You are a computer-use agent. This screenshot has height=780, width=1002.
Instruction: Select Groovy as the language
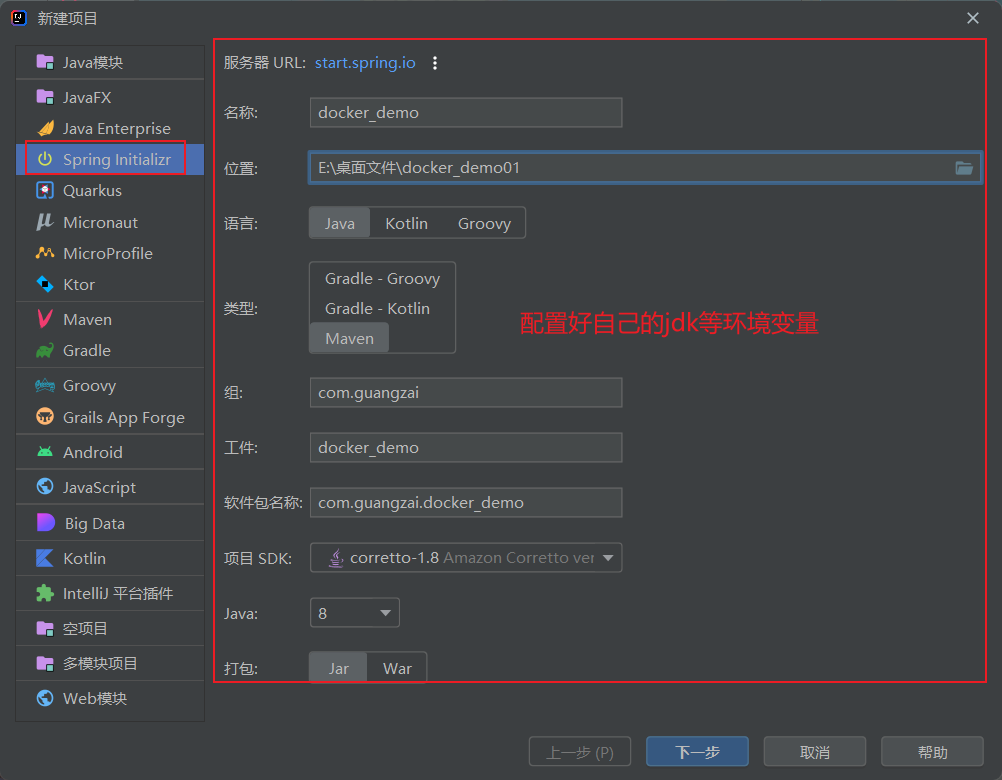click(x=484, y=223)
